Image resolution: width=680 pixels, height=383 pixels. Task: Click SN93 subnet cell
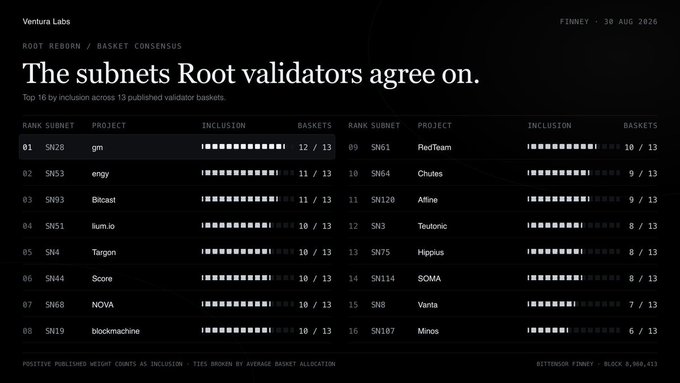(x=55, y=200)
